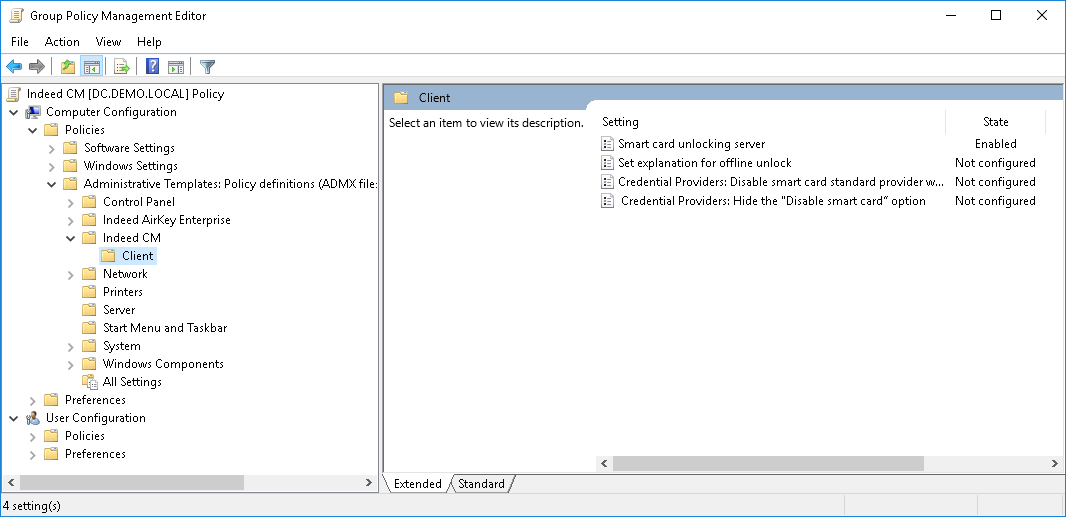Select Set explanation for offline unlock
Screen dimensions: 1066x517
(704, 163)
